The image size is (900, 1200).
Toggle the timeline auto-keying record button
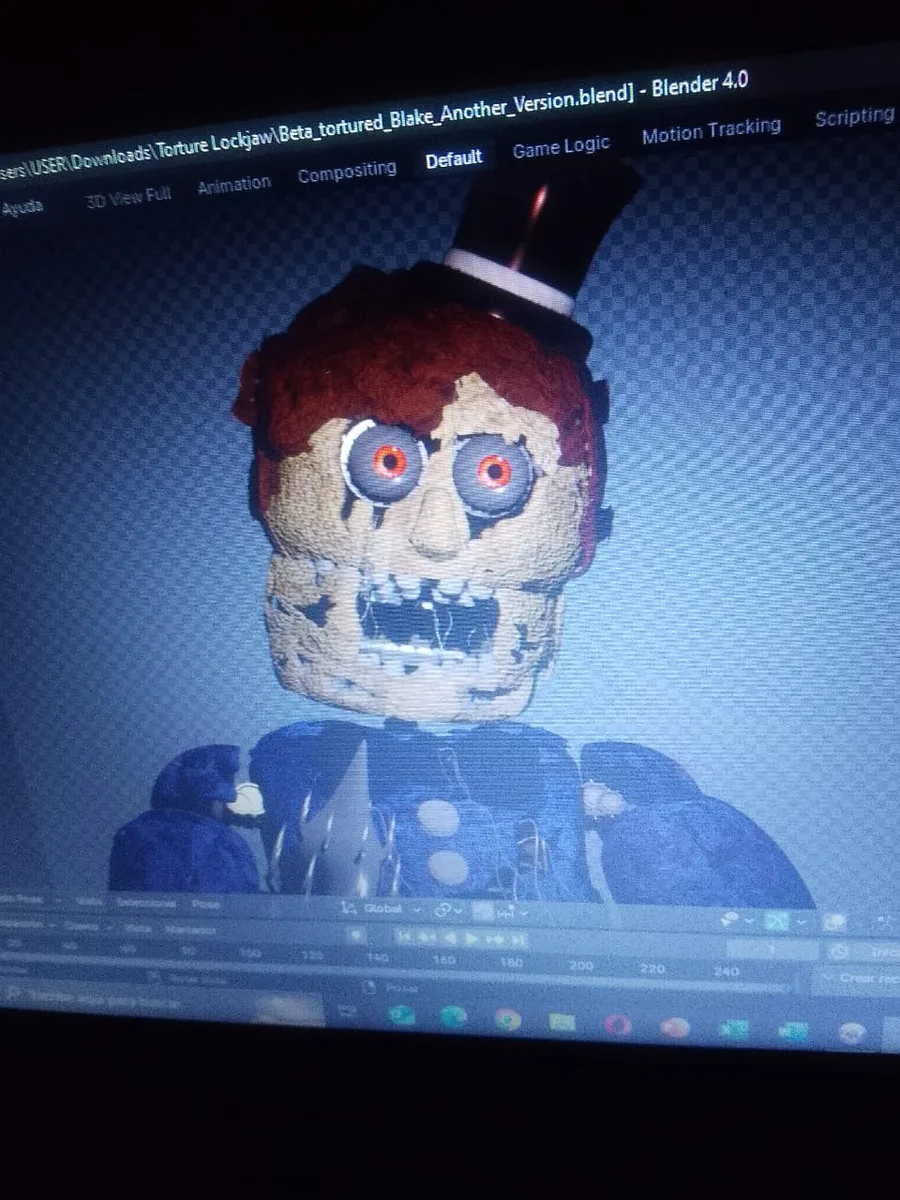click(x=357, y=935)
